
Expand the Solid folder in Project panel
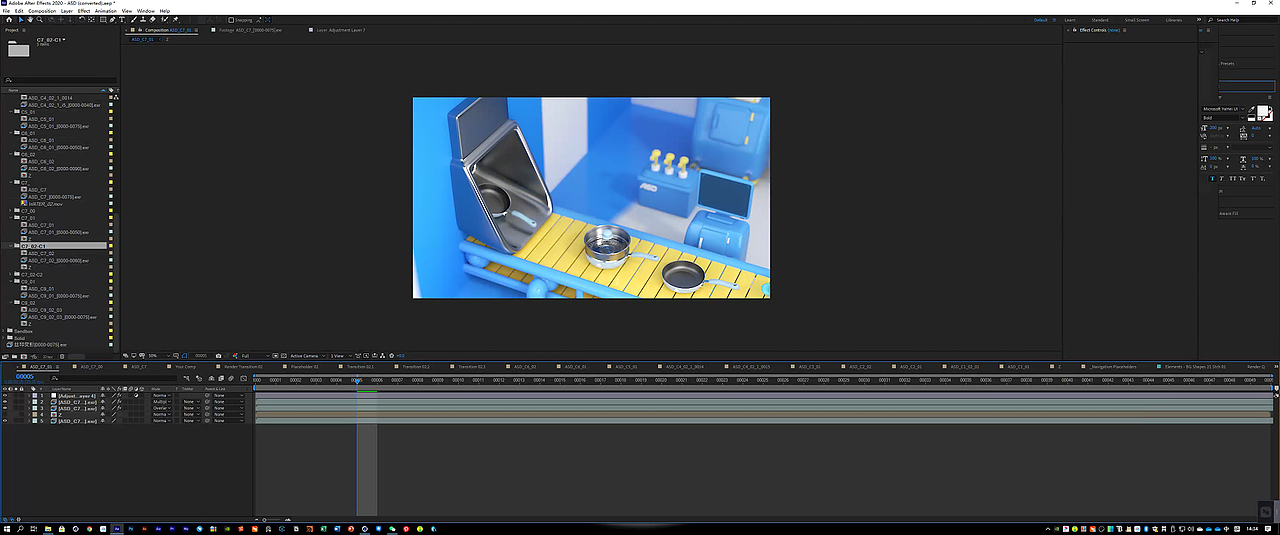[x=4, y=337]
